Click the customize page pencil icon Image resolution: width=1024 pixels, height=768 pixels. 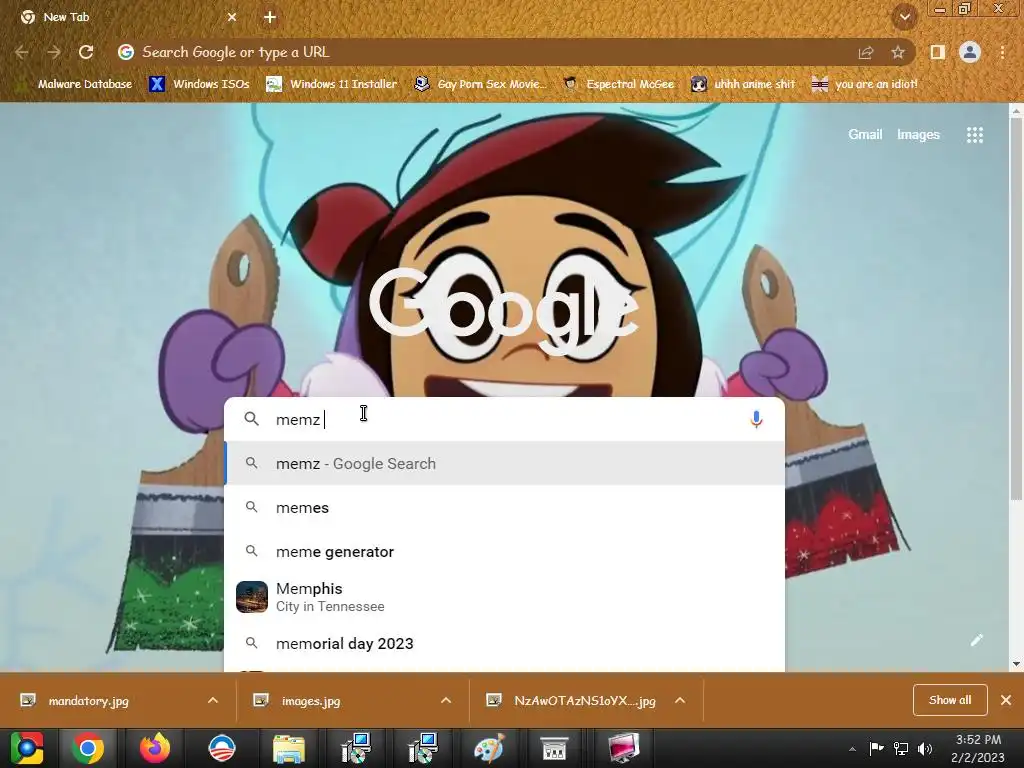click(976, 640)
